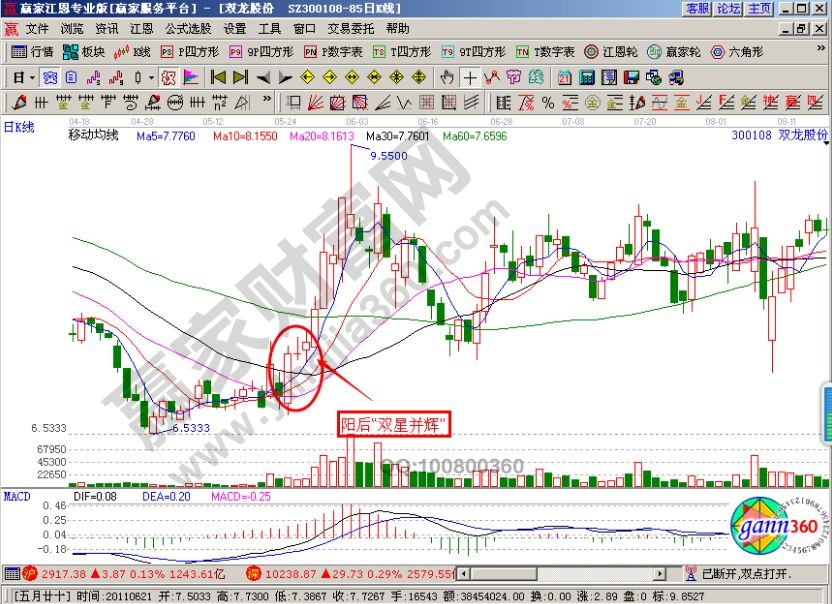The height and width of the screenshot is (604, 832).
Task: Click the 客服 customer service button
Action: 697,9
